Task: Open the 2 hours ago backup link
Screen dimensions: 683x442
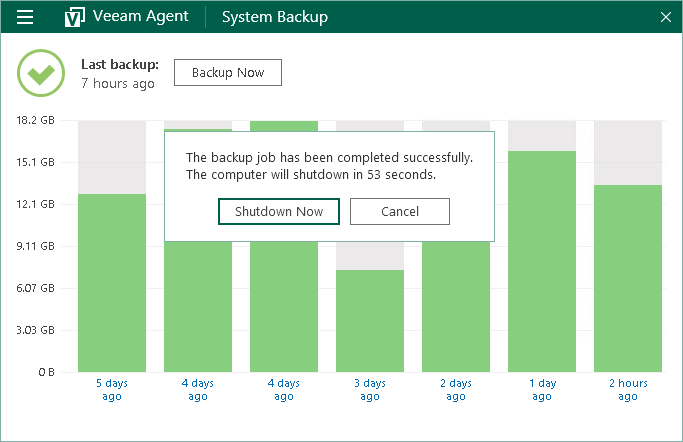Action: (x=628, y=390)
